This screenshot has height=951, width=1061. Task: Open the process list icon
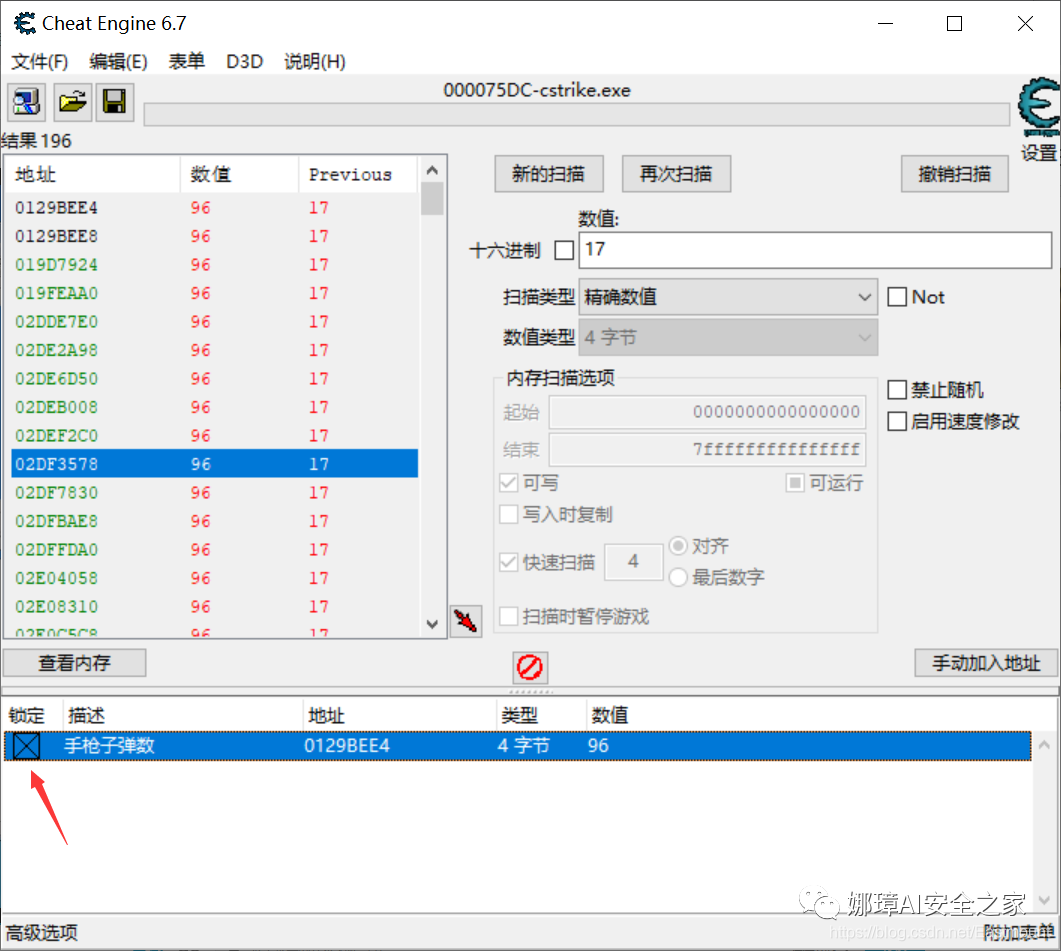[x=26, y=102]
